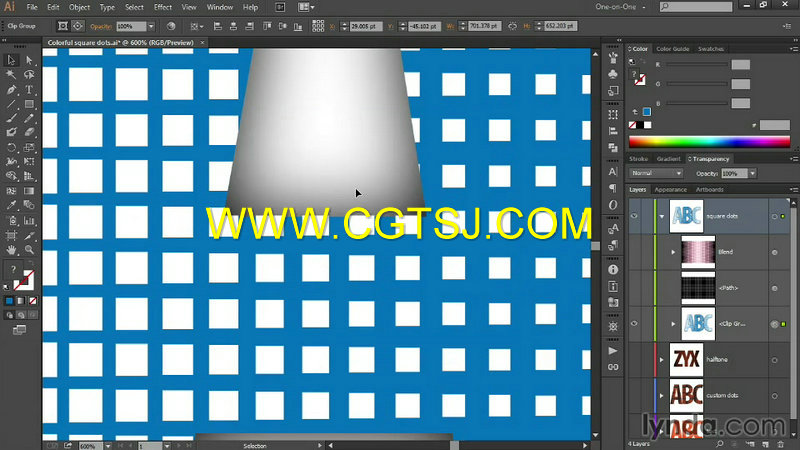Click target circle of halftone layer
800x450 pixels.
774,360
